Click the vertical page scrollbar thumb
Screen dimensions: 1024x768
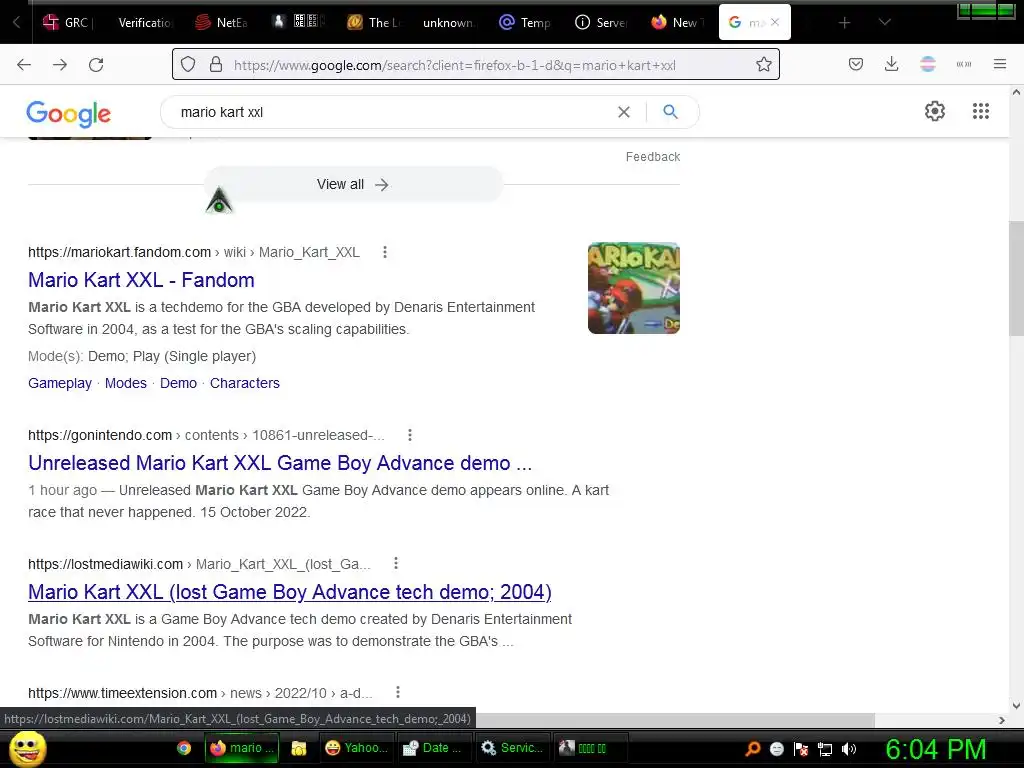(1016, 279)
